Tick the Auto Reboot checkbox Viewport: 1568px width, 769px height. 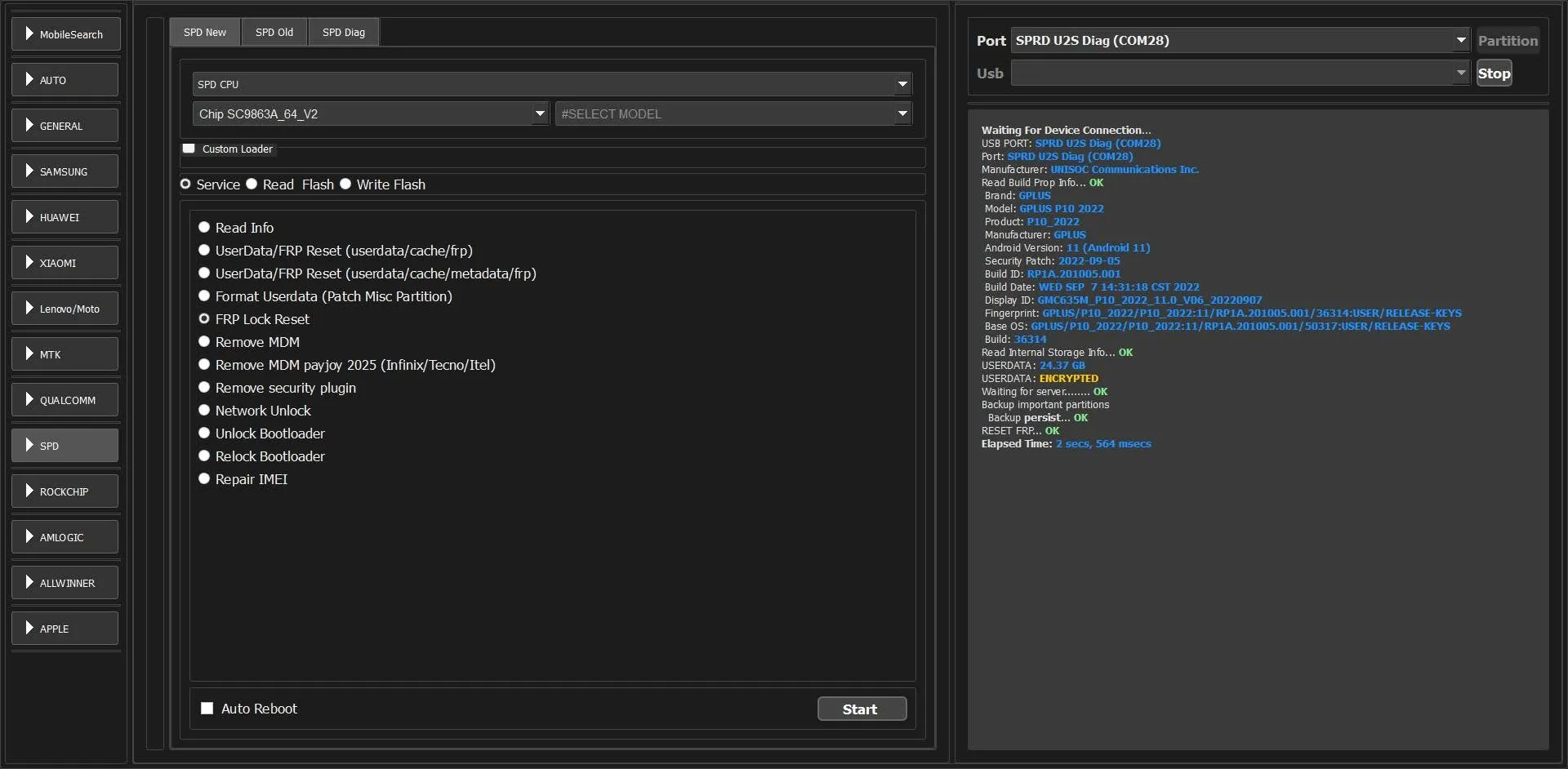pos(207,709)
